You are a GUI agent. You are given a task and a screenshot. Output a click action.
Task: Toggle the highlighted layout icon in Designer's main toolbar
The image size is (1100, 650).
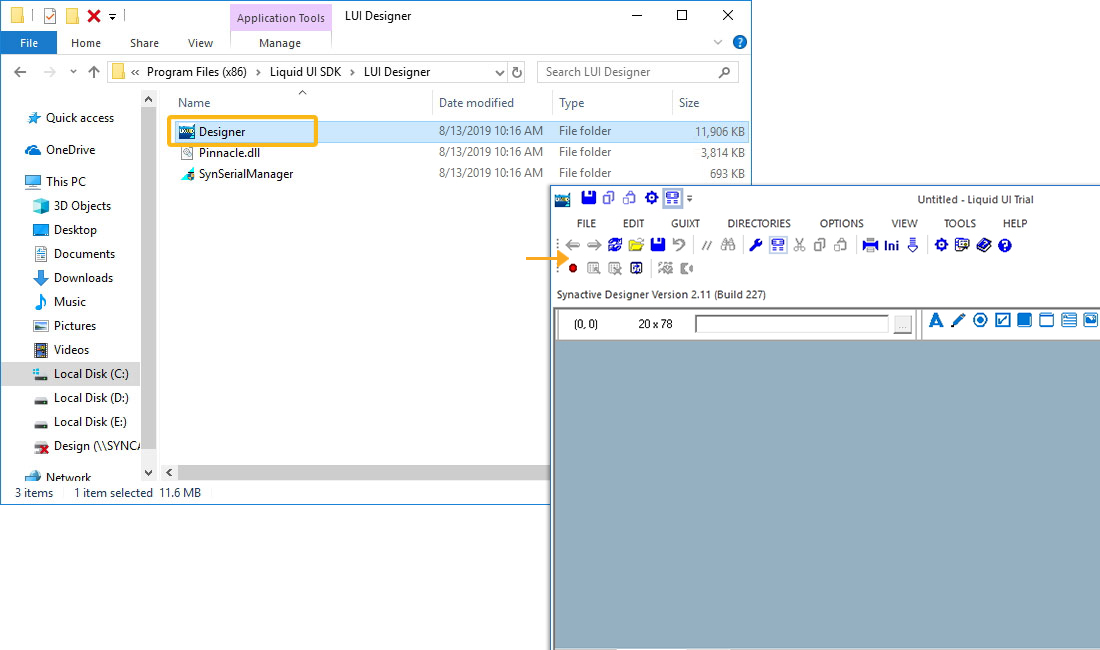pos(778,245)
